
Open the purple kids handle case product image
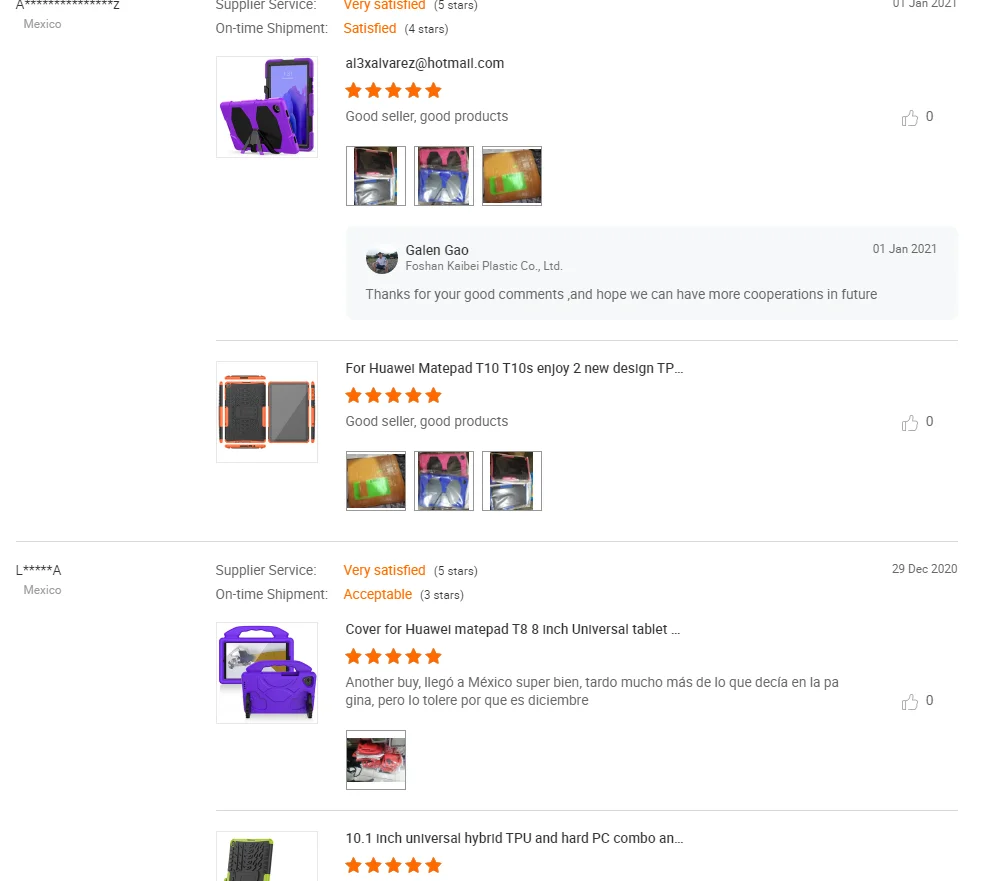(x=267, y=673)
